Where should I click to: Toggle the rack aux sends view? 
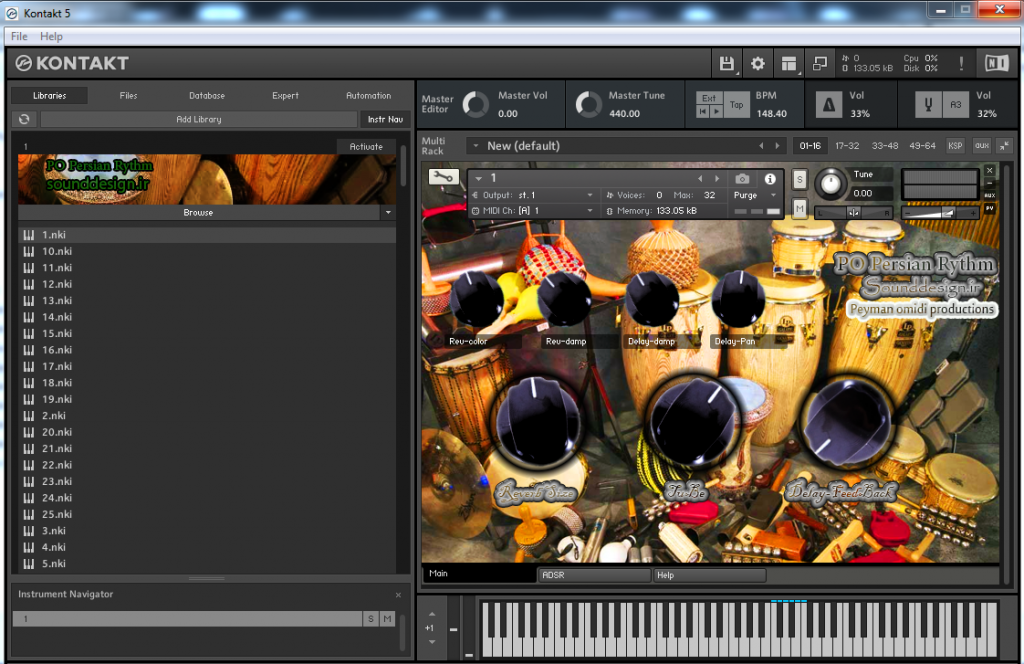point(982,146)
